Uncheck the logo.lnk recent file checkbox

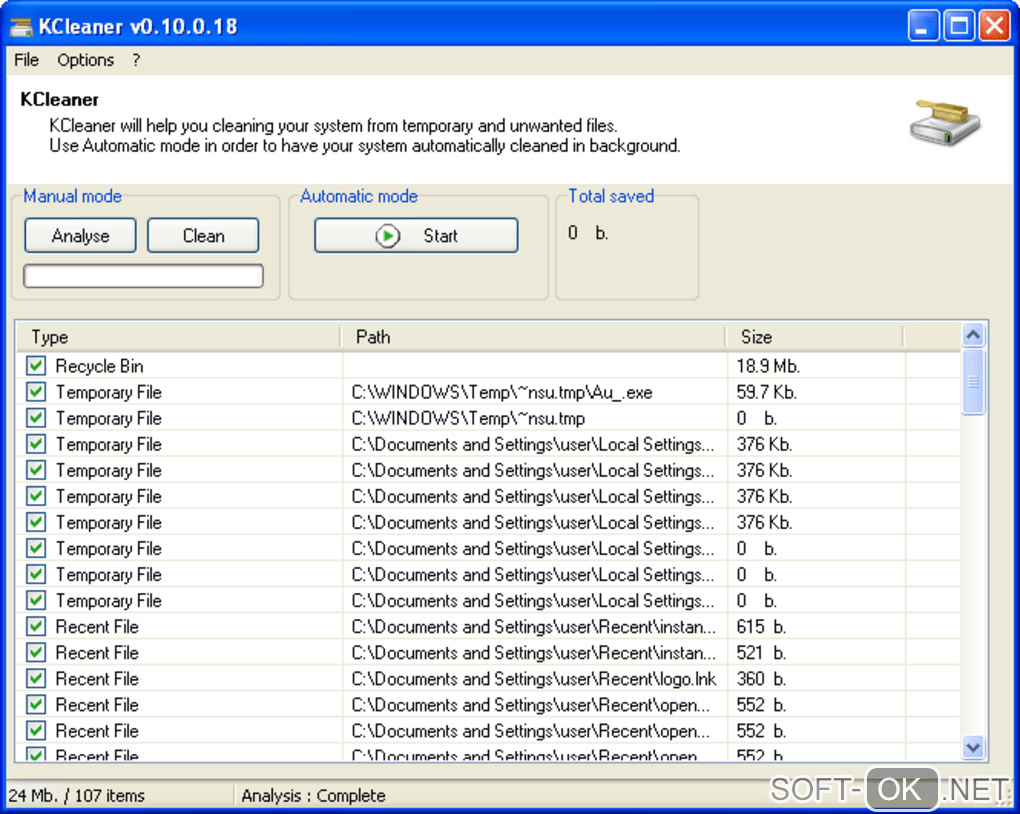click(x=36, y=679)
